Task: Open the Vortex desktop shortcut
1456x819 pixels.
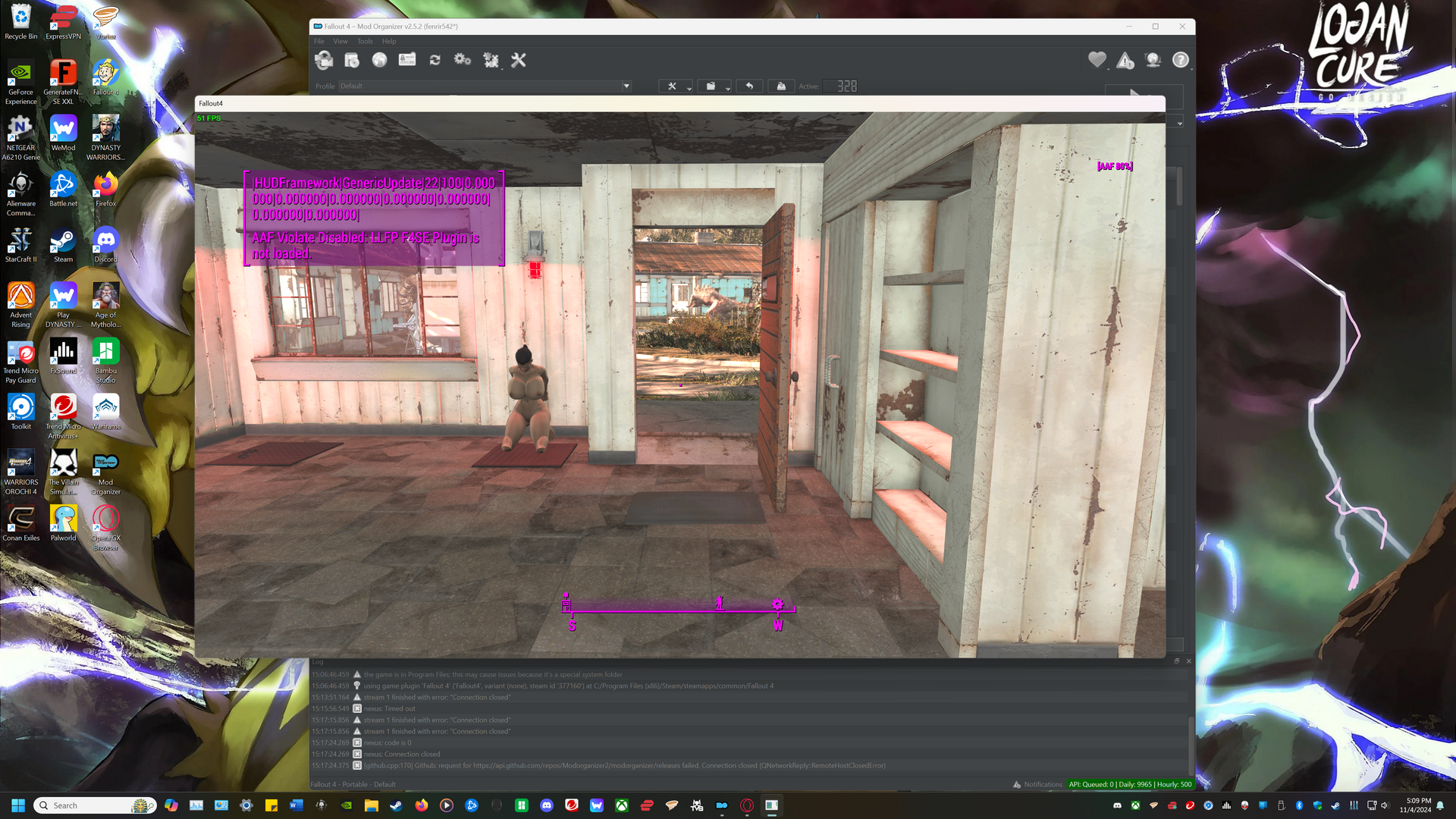Action: tap(106, 23)
